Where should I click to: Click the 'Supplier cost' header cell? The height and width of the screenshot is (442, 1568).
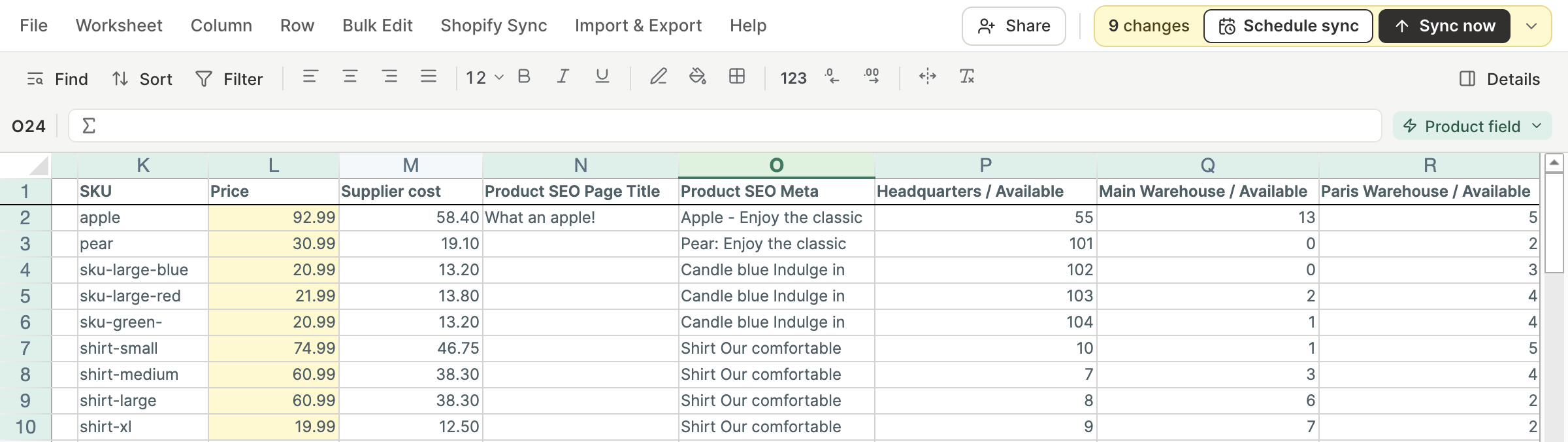[411, 191]
